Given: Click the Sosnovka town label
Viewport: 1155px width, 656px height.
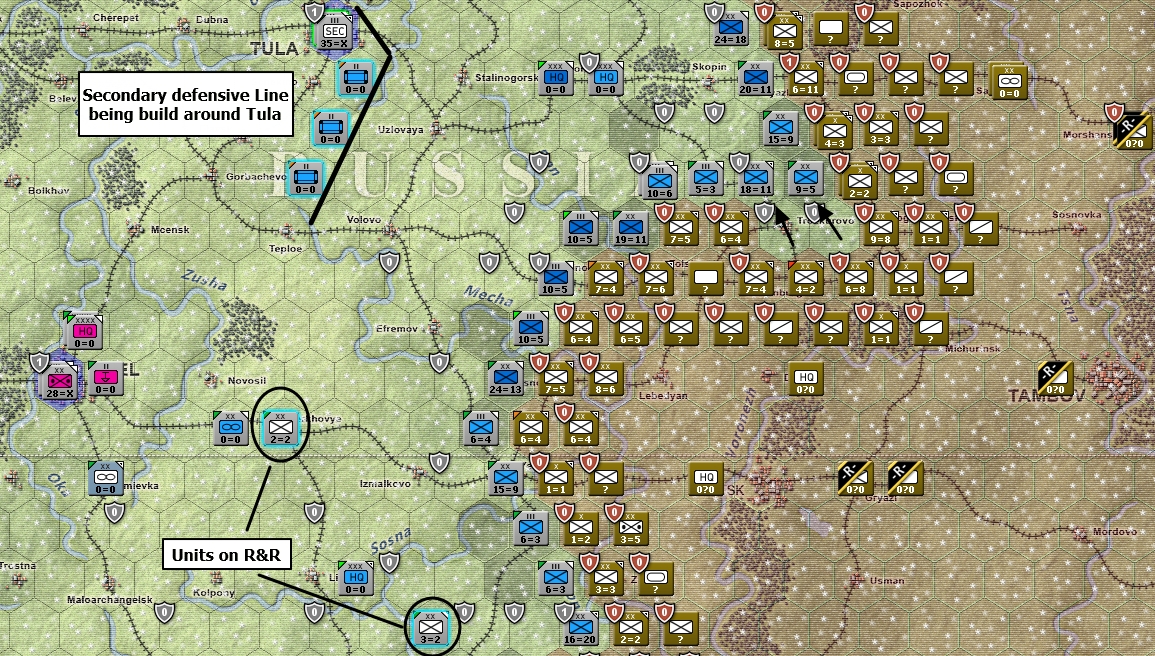Looking at the screenshot, I should tap(1077, 215).
